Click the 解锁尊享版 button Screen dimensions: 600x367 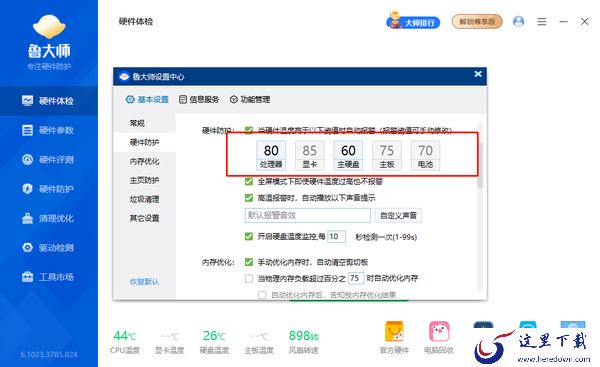coord(477,22)
